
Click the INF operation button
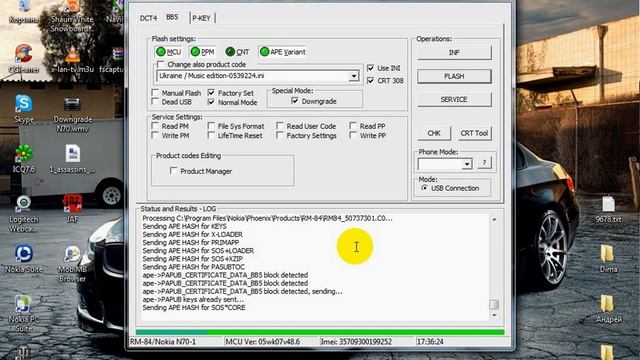pos(454,53)
